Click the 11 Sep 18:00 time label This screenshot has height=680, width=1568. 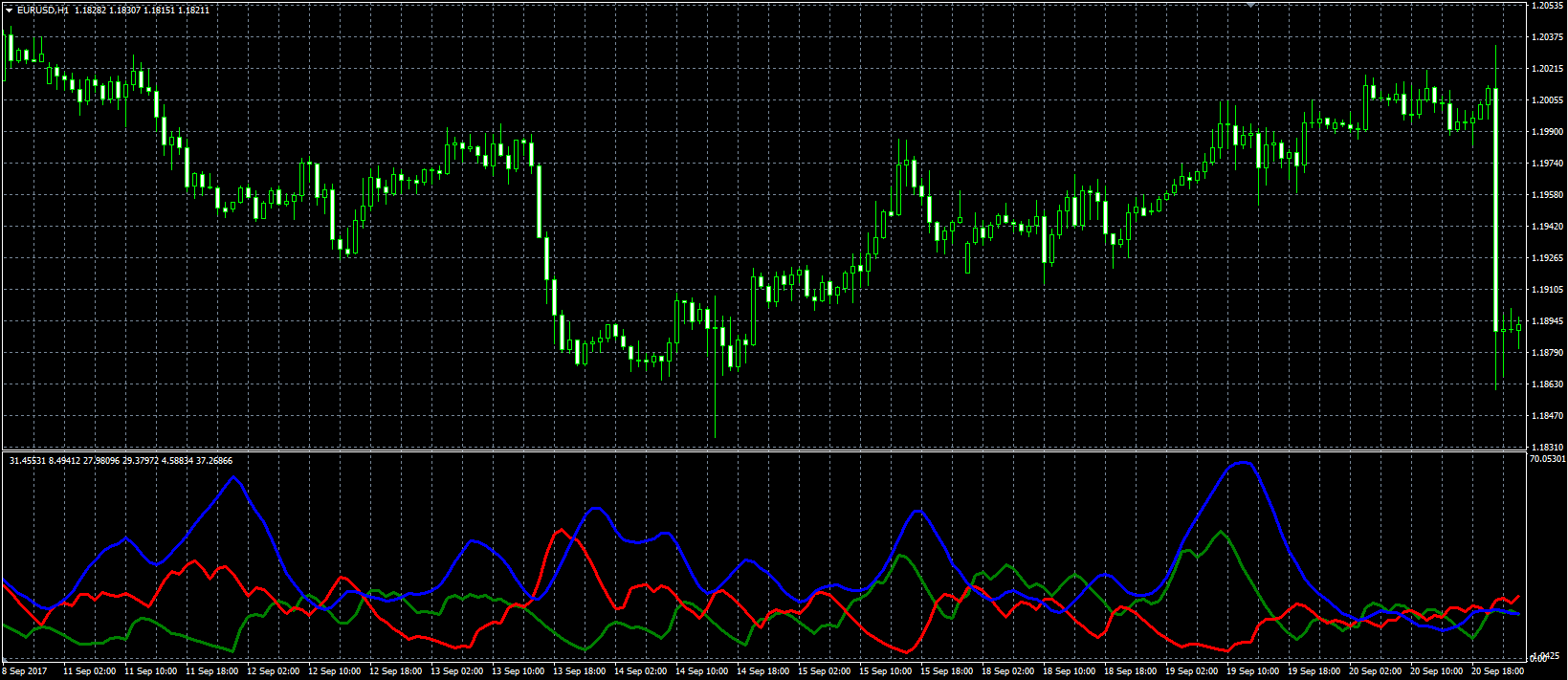211,671
